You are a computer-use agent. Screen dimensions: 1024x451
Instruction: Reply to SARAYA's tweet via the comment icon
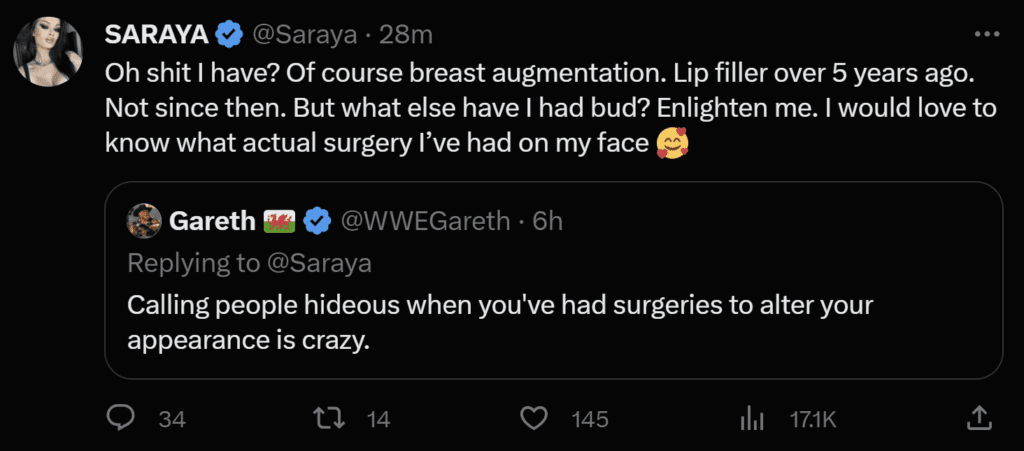point(121,418)
